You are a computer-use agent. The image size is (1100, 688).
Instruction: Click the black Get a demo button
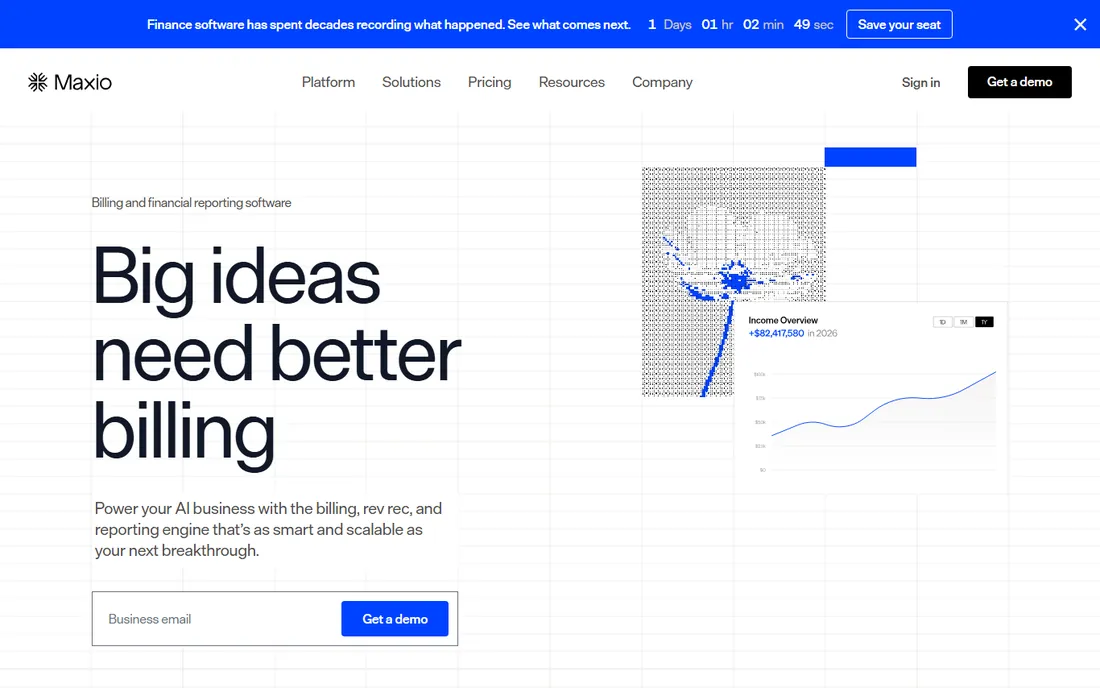[1019, 82]
